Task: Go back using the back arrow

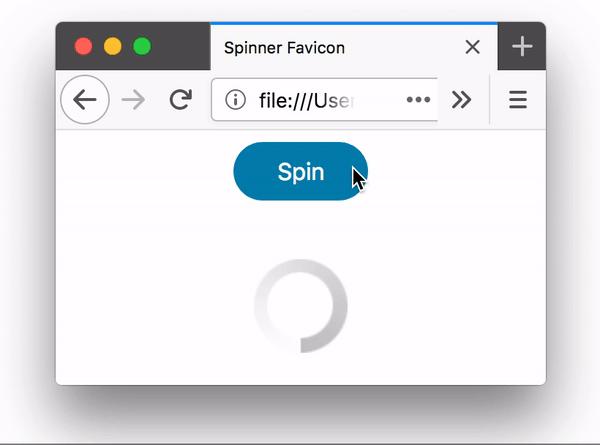Action: 85,100
